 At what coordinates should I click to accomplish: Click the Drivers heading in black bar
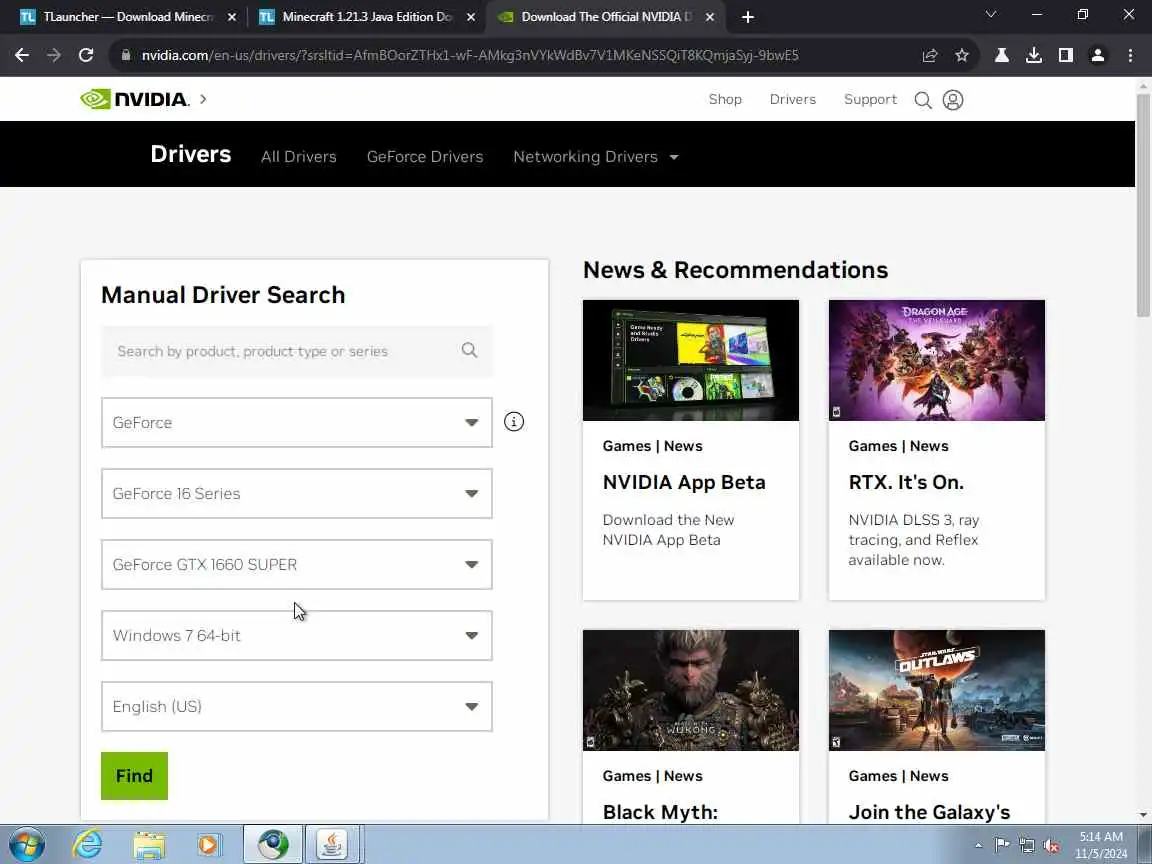click(190, 154)
